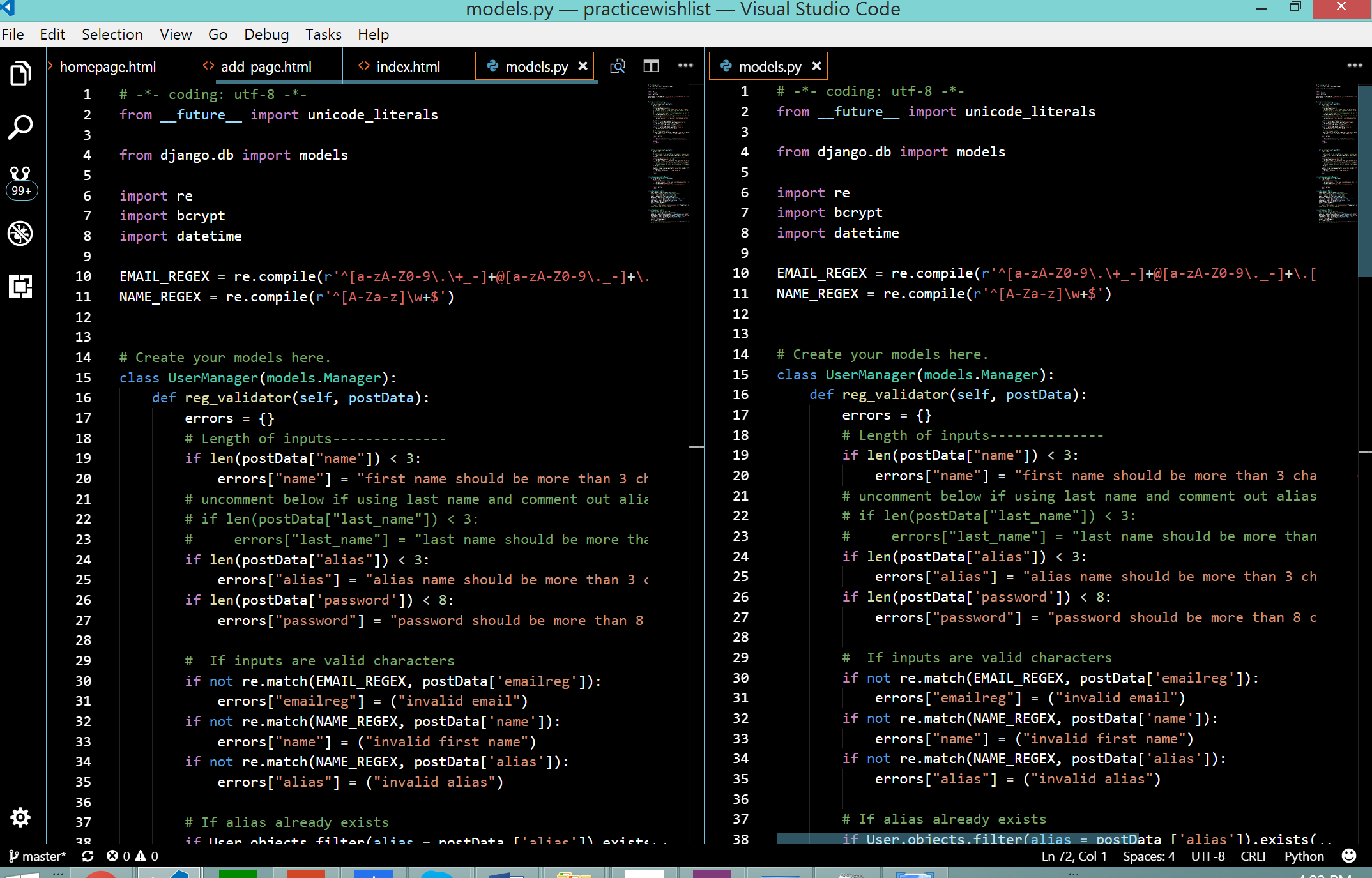
Task: Open the Debug menu
Action: point(266,34)
